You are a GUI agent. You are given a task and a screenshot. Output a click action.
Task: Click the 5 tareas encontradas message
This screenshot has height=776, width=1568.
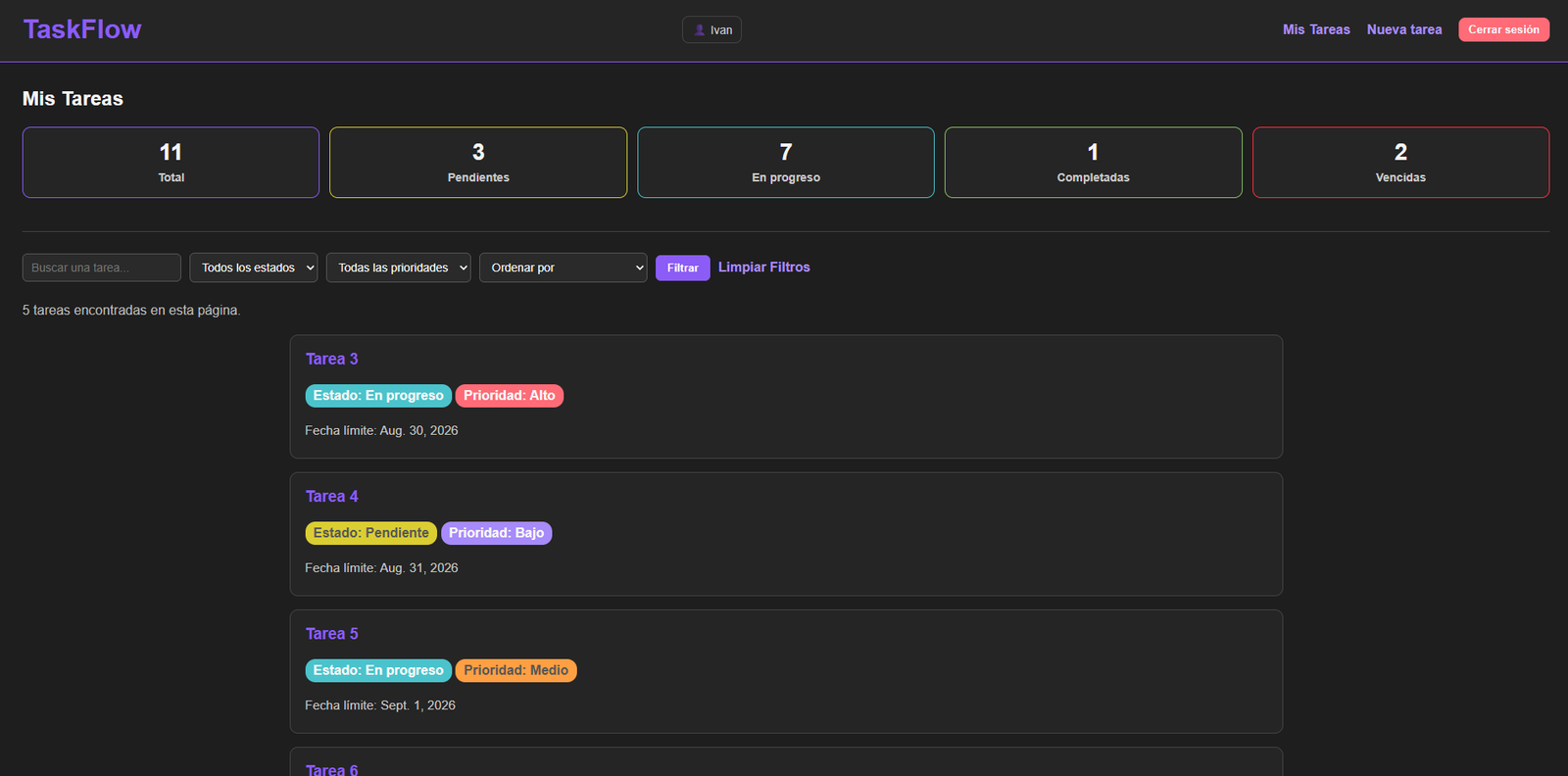131,310
